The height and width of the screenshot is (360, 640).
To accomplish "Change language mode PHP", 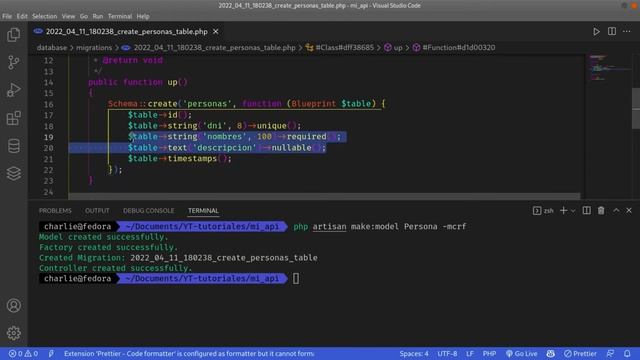I will (x=489, y=353).
